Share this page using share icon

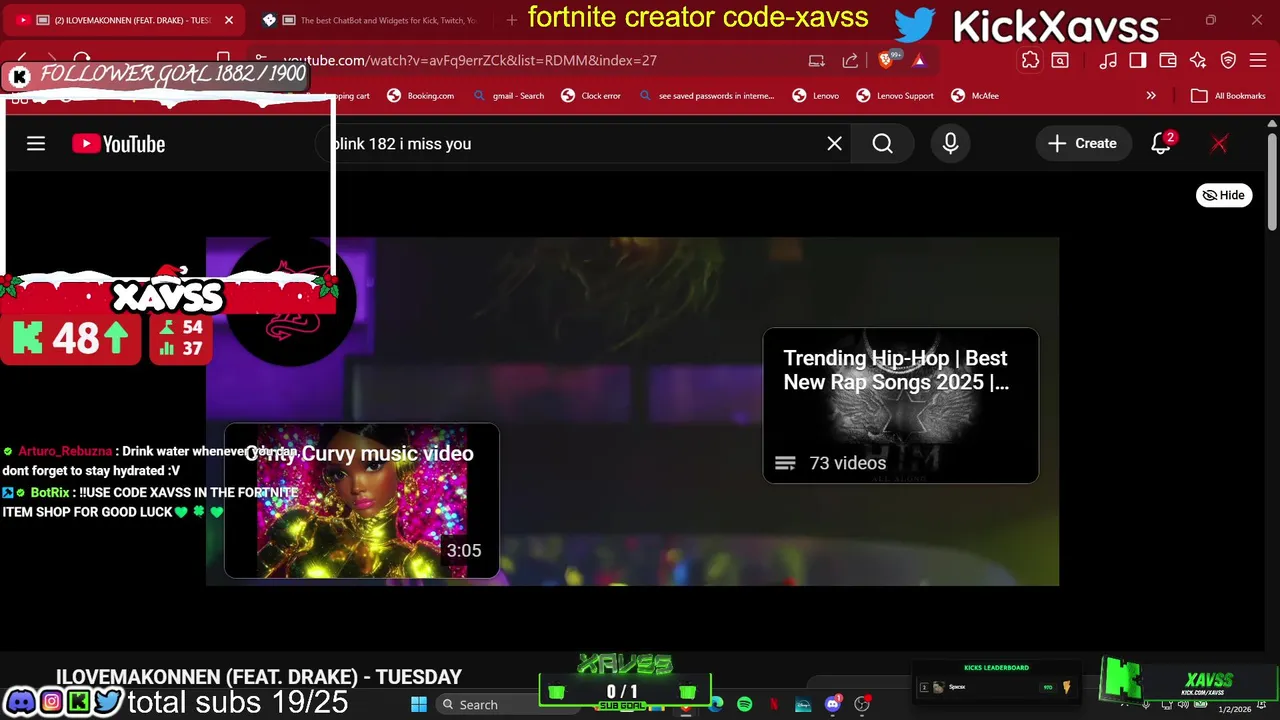point(850,60)
